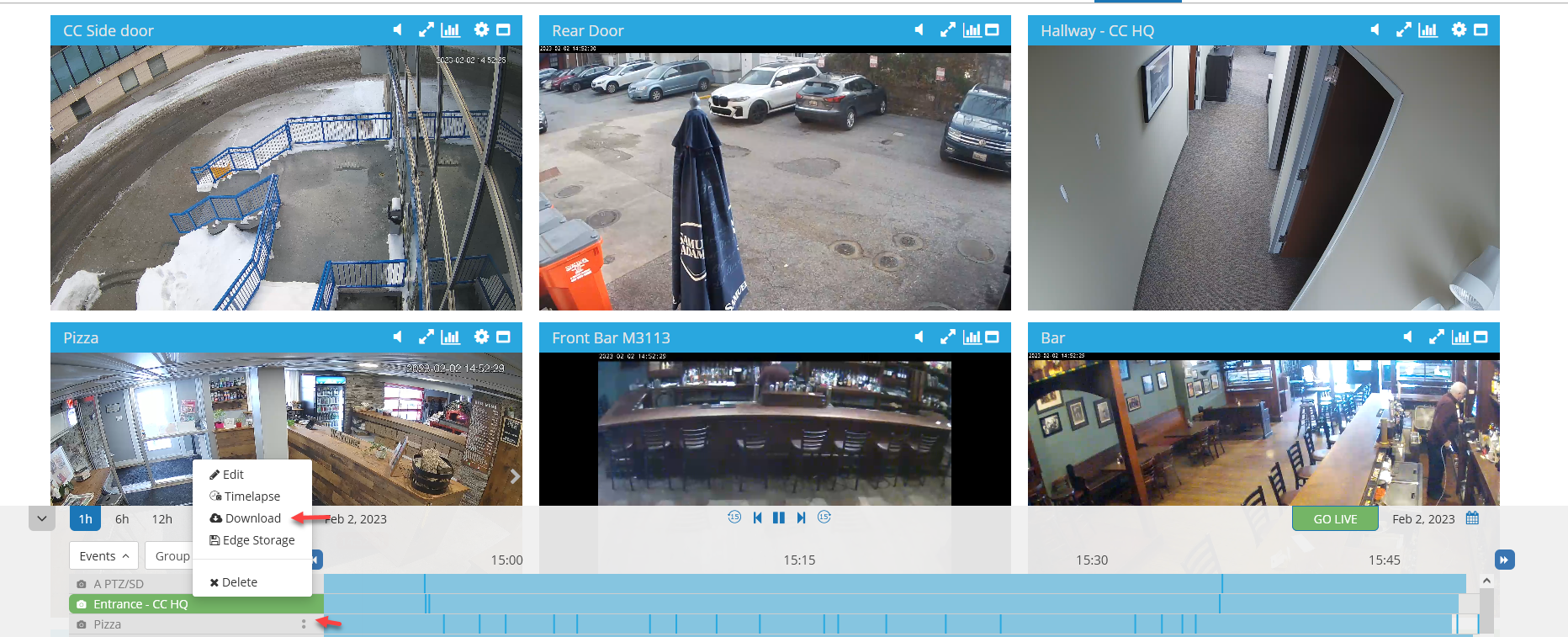Click the Rear Door camera video feed
Viewport: 1568px width, 637px height.
coord(775,178)
